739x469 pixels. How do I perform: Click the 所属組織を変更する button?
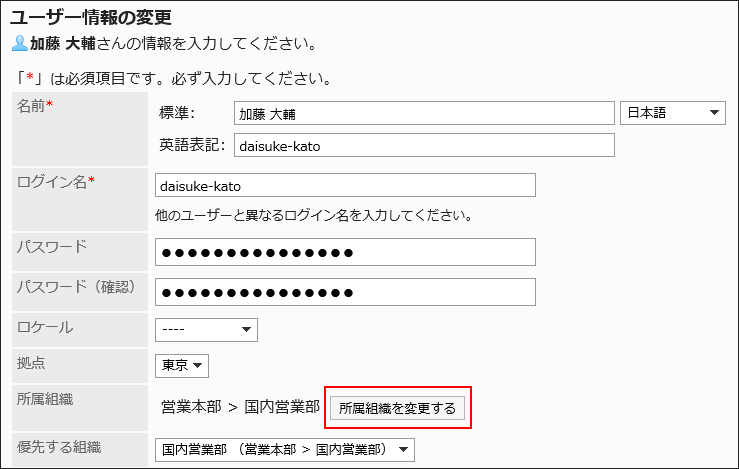[397, 408]
